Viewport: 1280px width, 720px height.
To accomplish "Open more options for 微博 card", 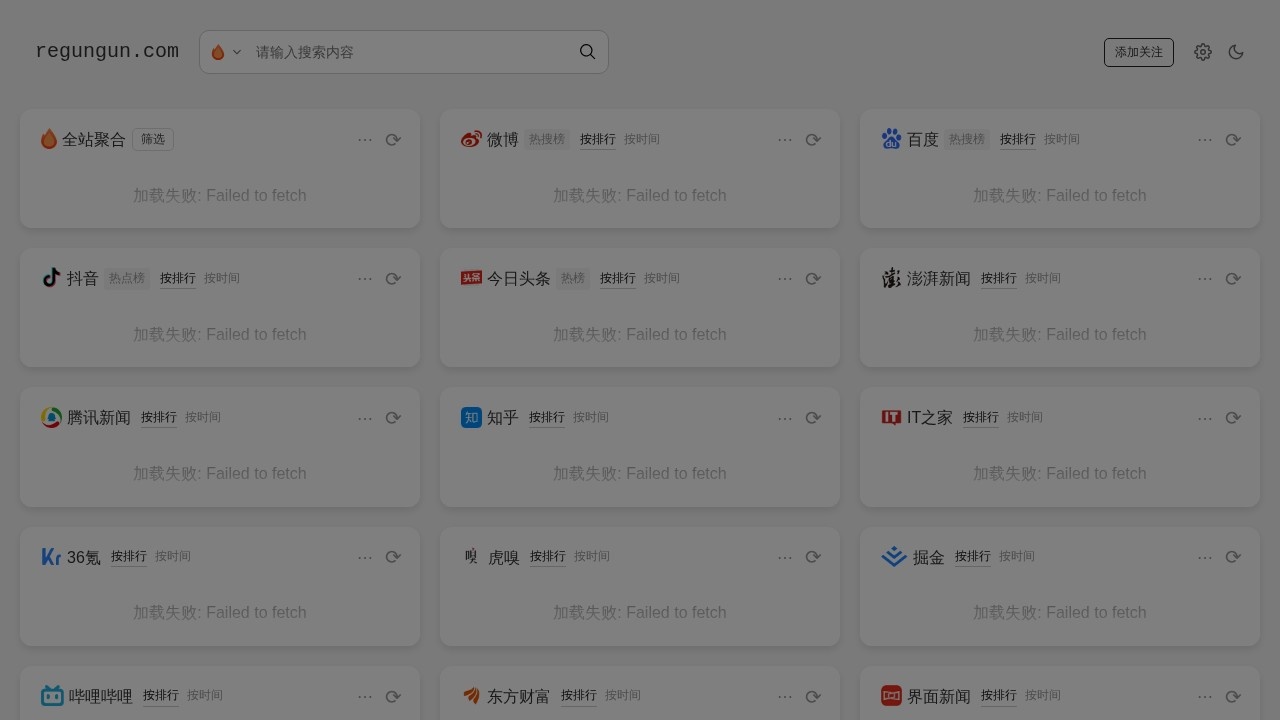I will 785,140.
